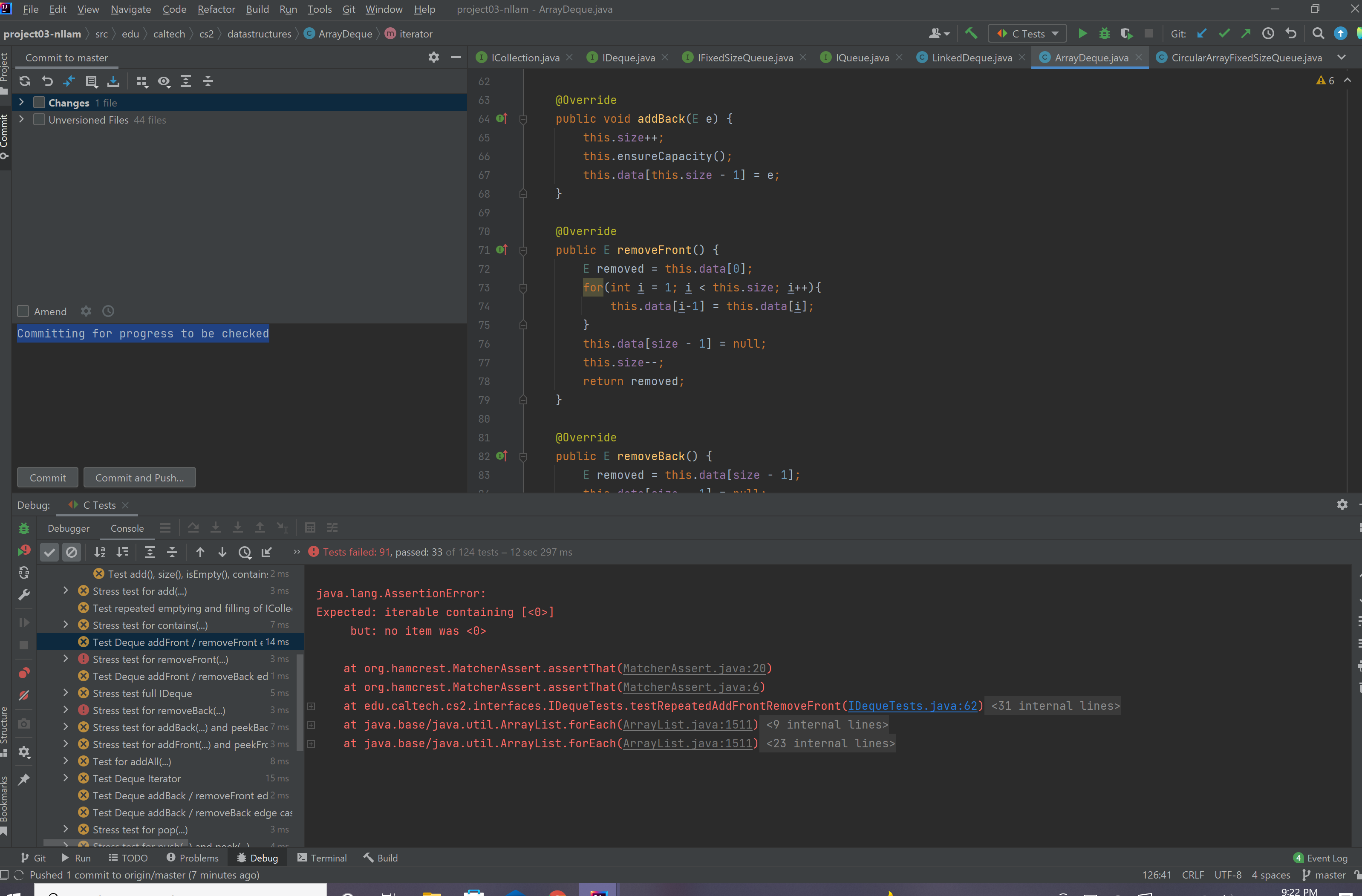Click the Commit and Push button
1362x896 pixels.
[139, 478]
